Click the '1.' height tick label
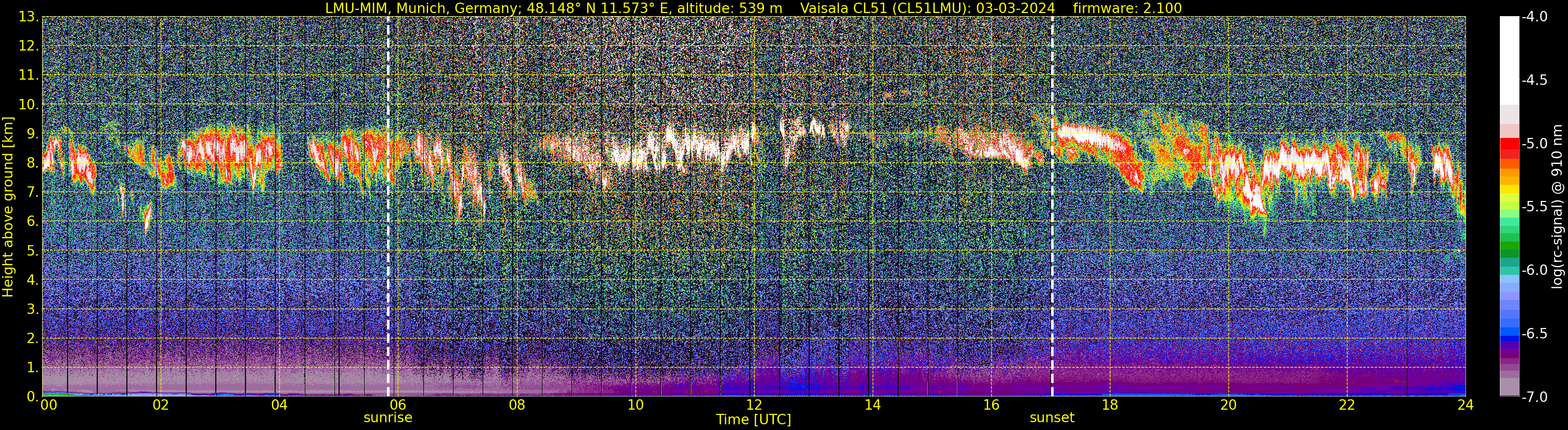 pyautogui.click(x=33, y=367)
